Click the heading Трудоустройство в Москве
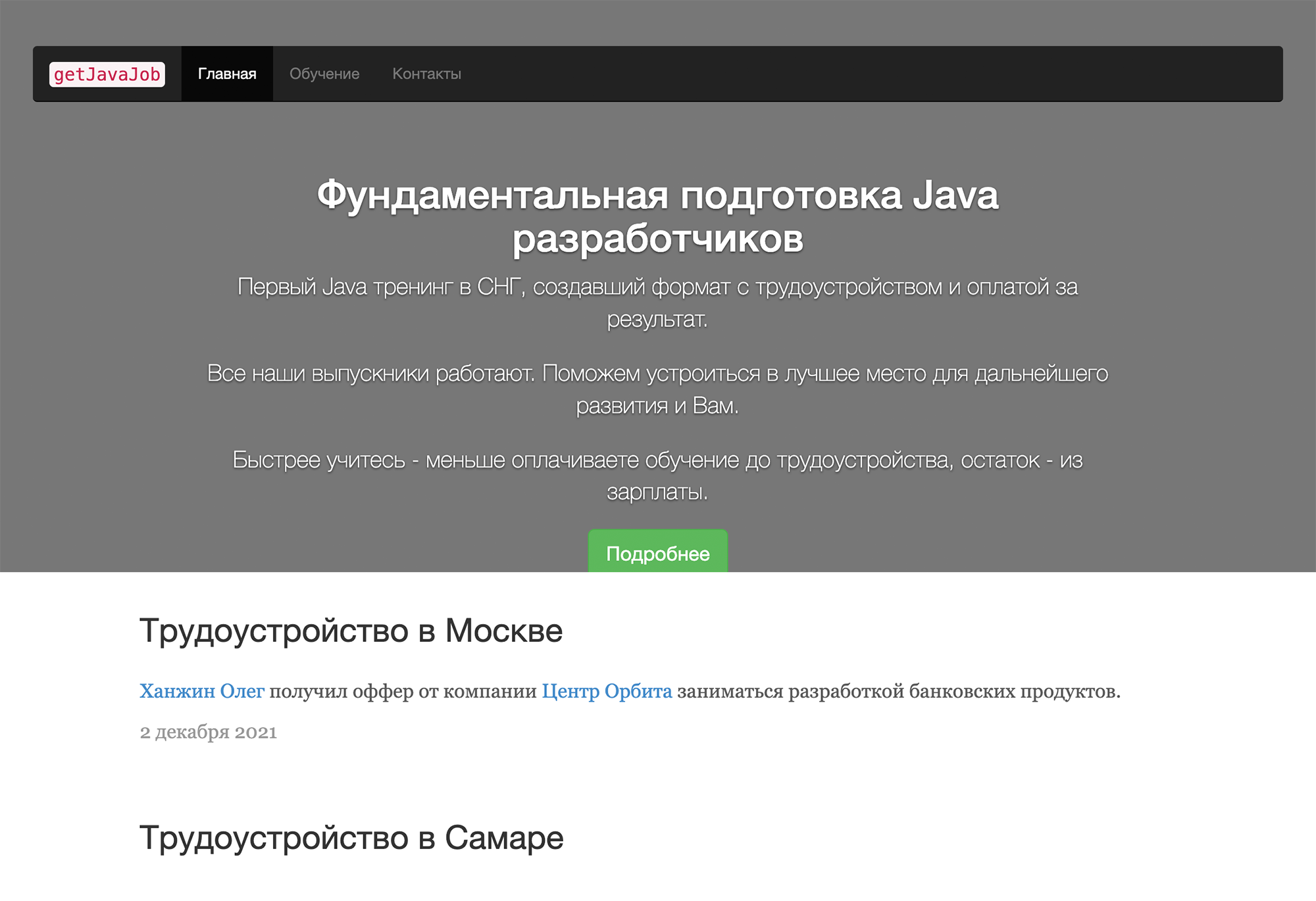The height and width of the screenshot is (901, 1316). click(x=351, y=631)
